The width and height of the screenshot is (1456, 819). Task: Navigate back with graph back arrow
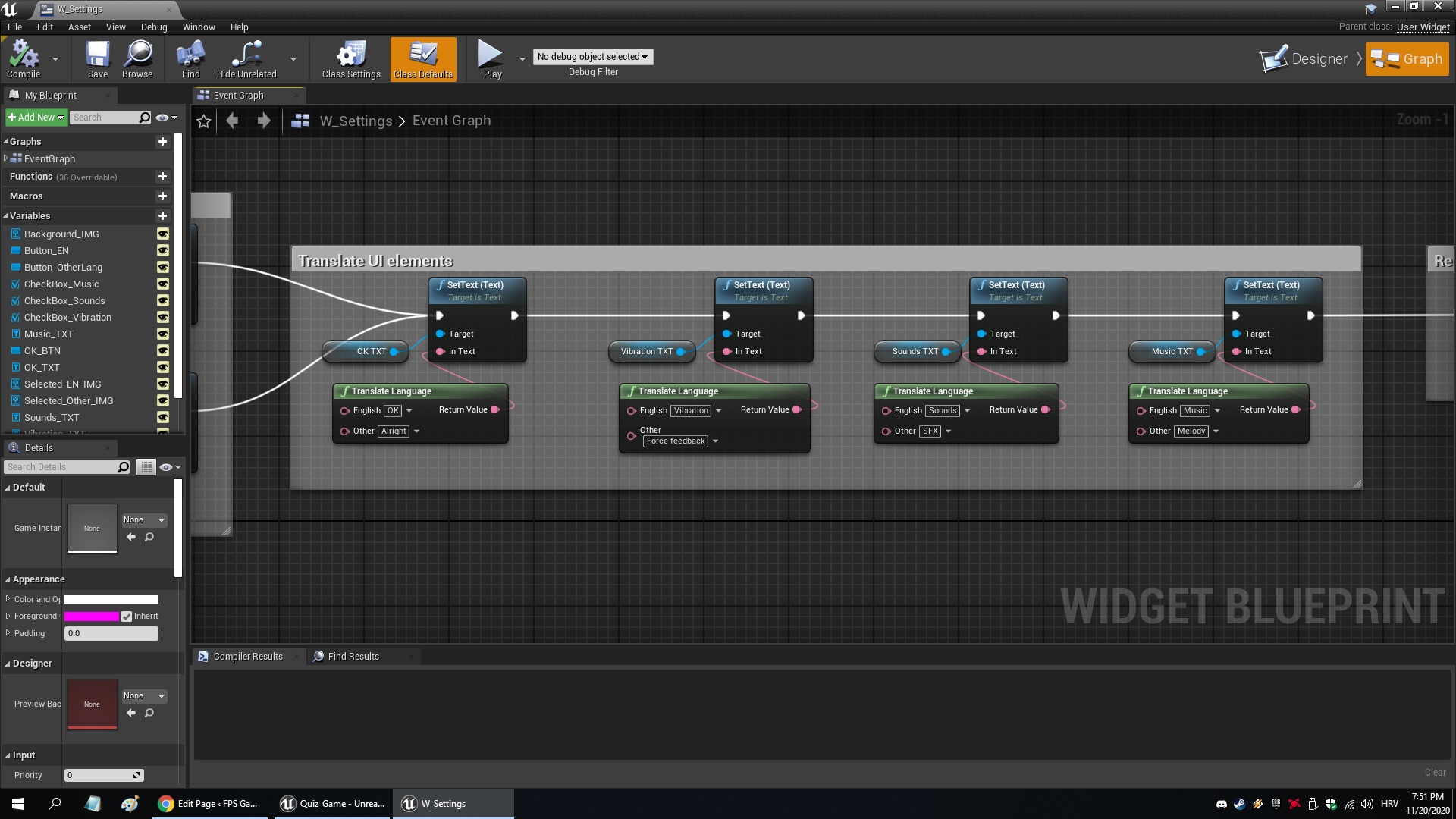(232, 121)
